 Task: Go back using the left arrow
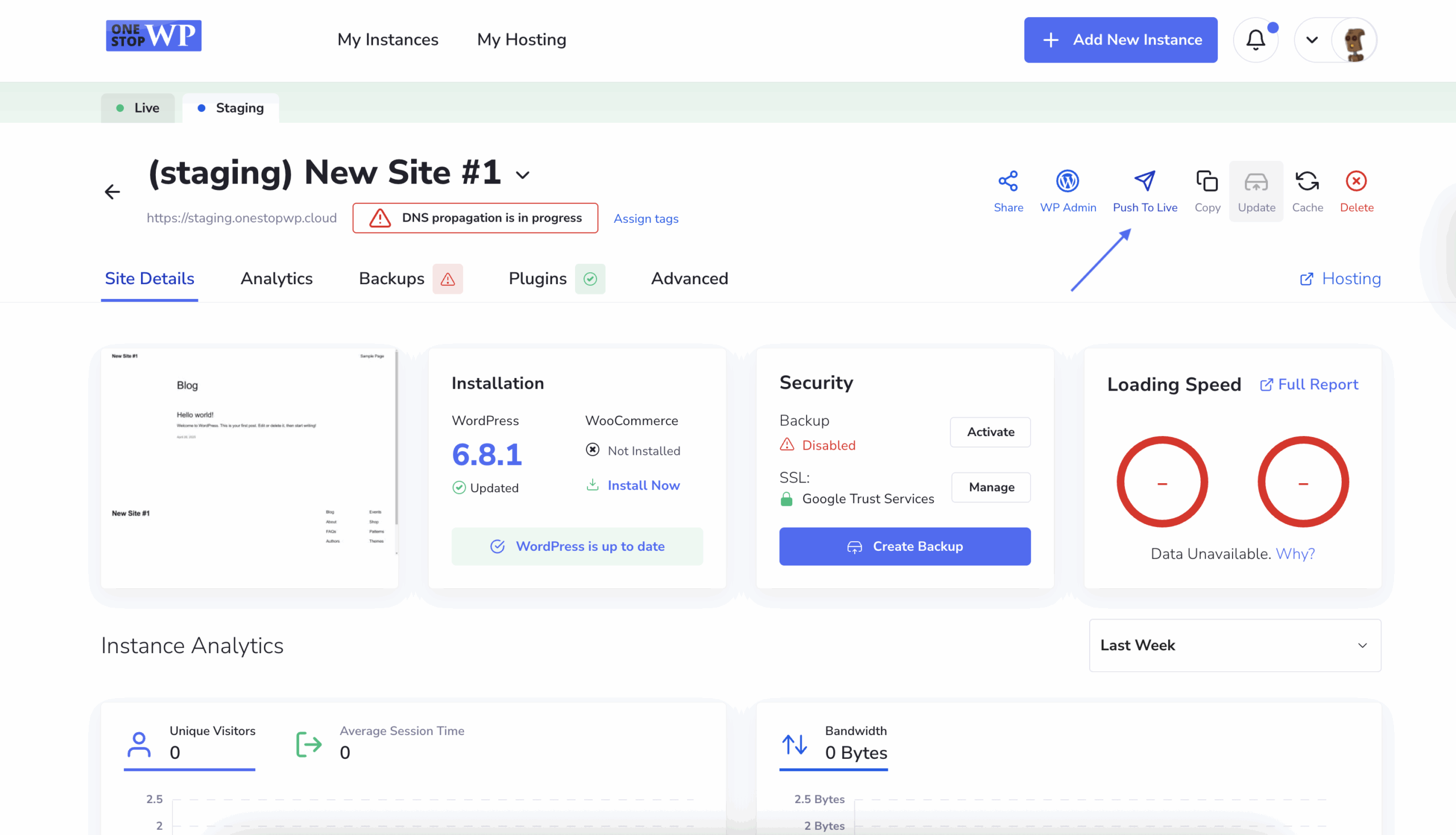[113, 192]
